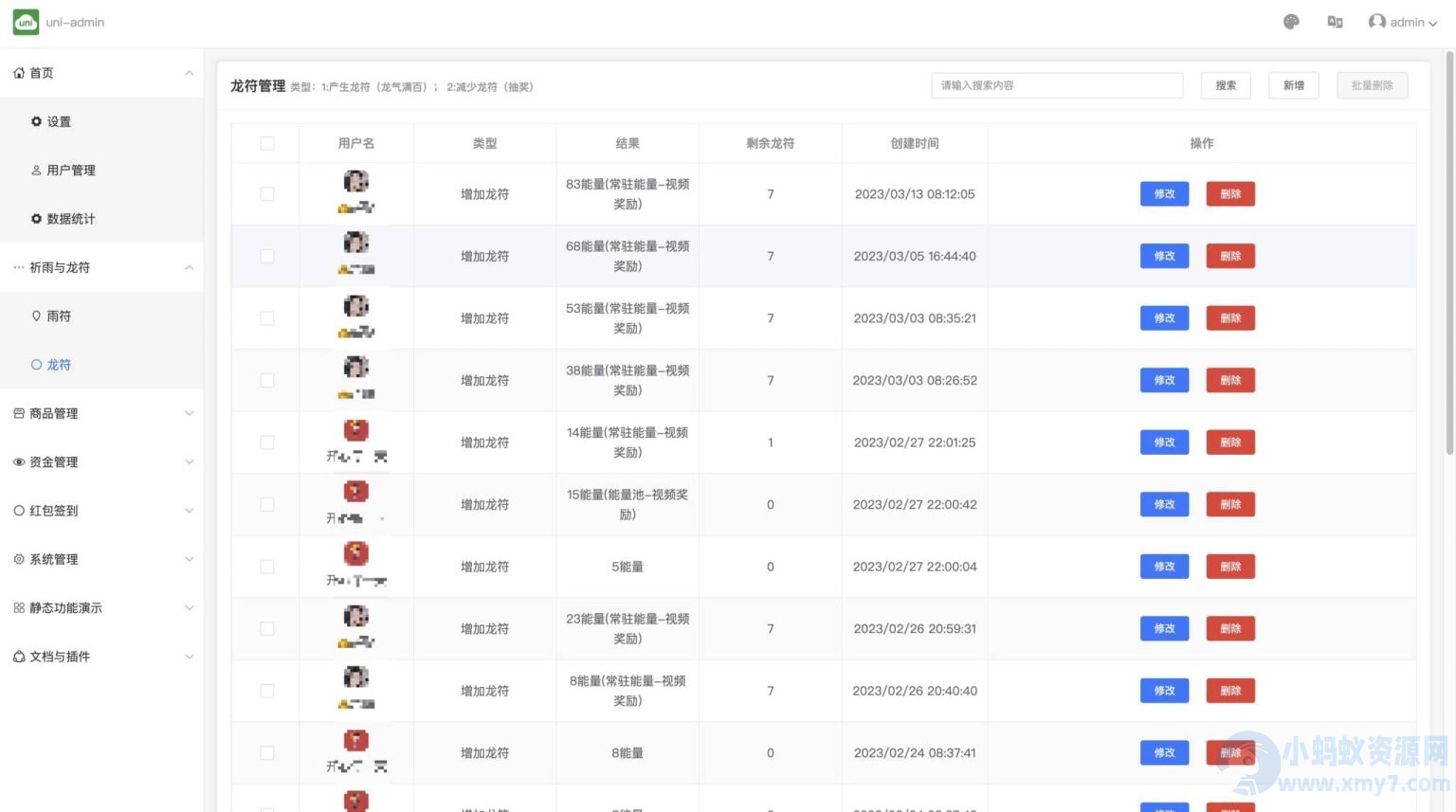Click the grid icon beside 静态功能演示
The height and width of the screenshot is (812, 1456).
(19, 608)
